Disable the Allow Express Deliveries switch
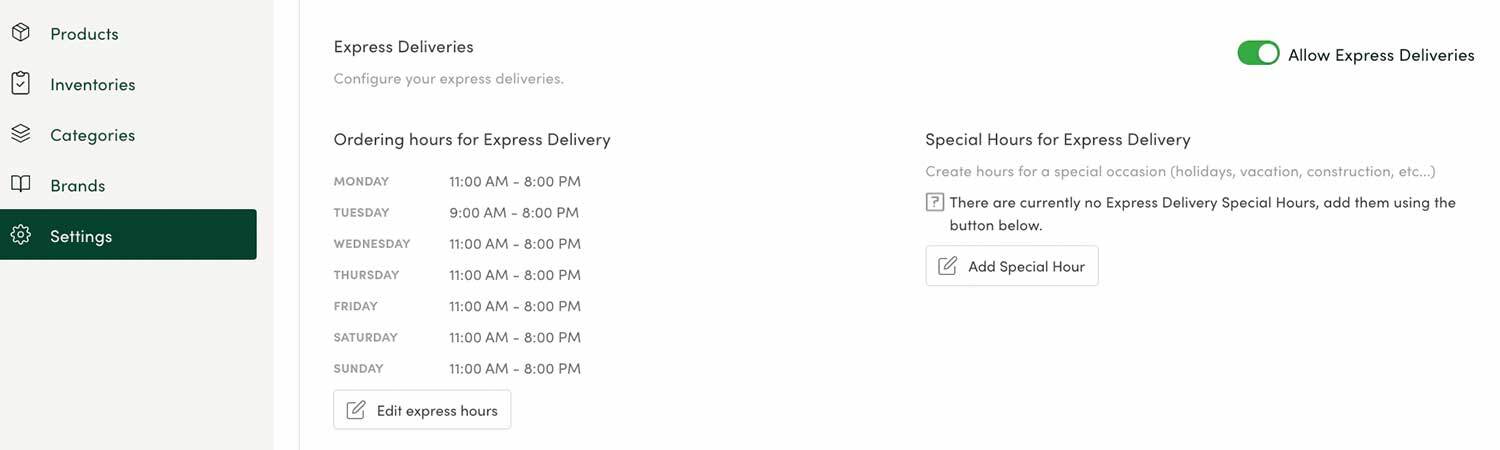This screenshot has width=1500, height=450. click(1258, 54)
